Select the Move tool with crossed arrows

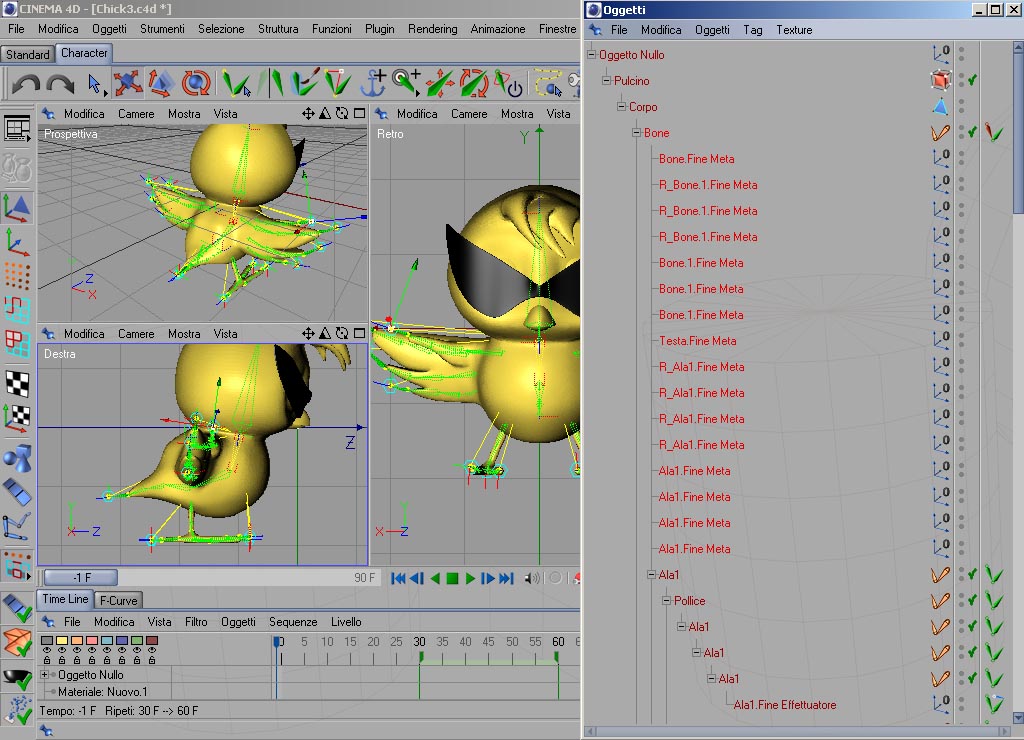[128, 83]
